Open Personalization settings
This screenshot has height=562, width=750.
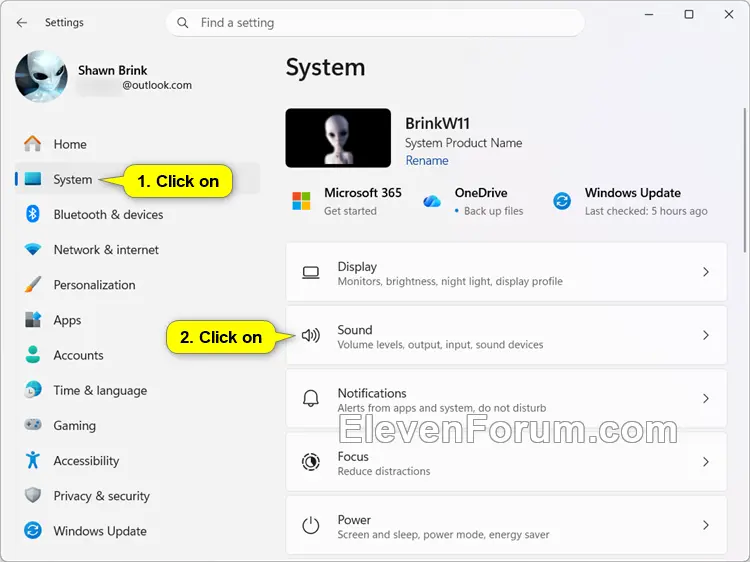coord(137,285)
